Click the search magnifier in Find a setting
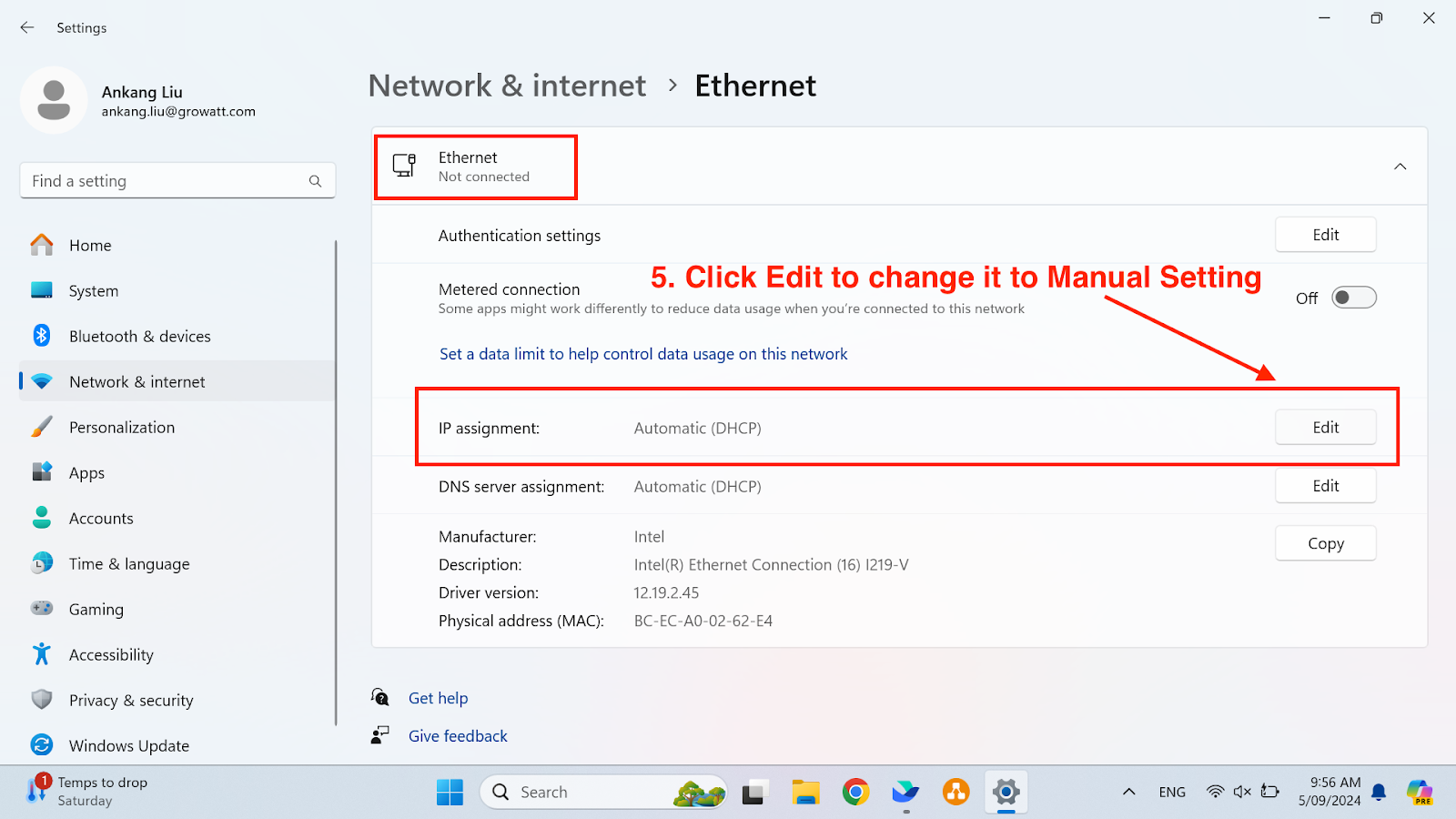Image resolution: width=1456 pixels, height=819 pixels. (315, 181)
